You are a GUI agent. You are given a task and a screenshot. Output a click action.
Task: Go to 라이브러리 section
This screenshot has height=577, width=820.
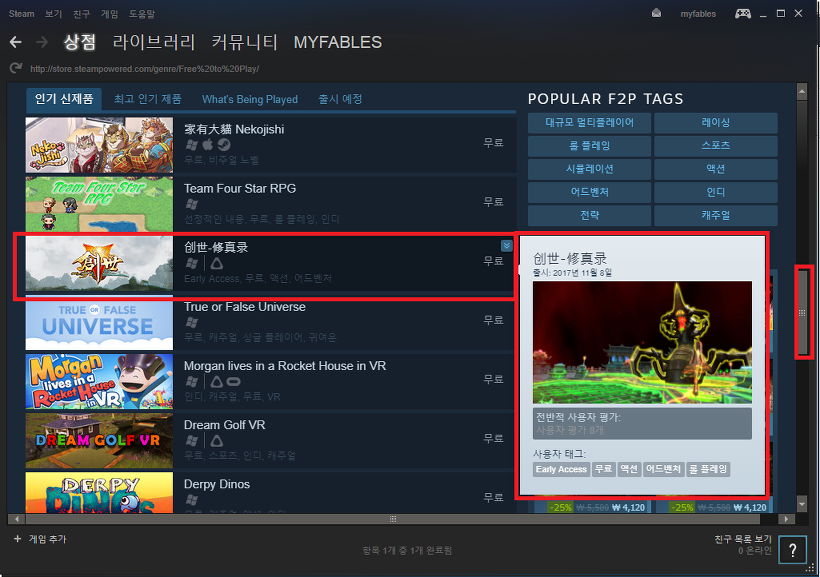click(154, 42)
